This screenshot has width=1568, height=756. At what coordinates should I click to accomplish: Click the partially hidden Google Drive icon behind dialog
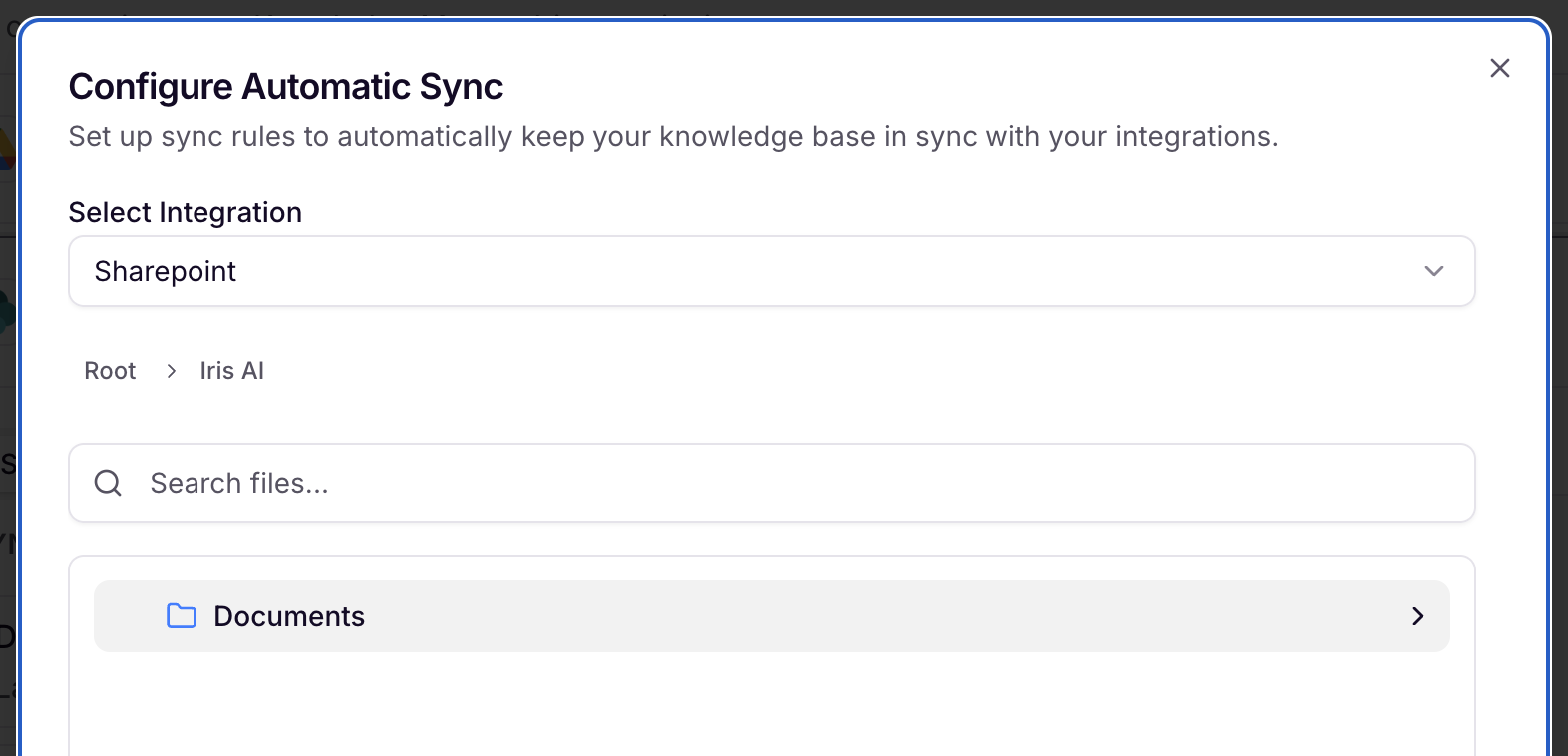click(7, 148)
